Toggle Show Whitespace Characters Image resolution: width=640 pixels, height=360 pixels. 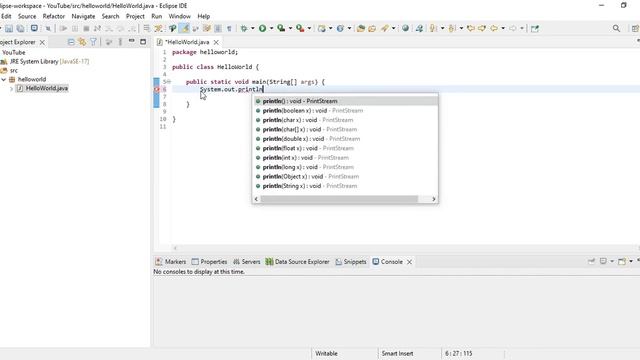point(229,28)
